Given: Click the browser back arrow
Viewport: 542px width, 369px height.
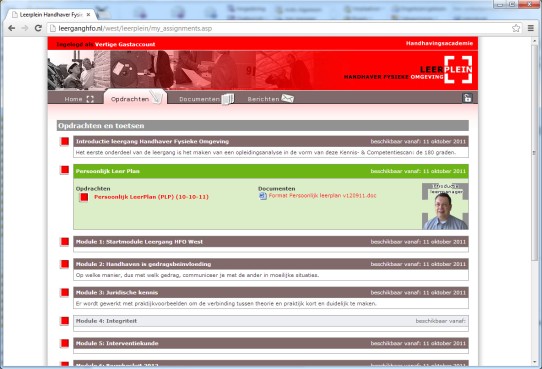Looking at the screenshot, I should click(11, 28).
